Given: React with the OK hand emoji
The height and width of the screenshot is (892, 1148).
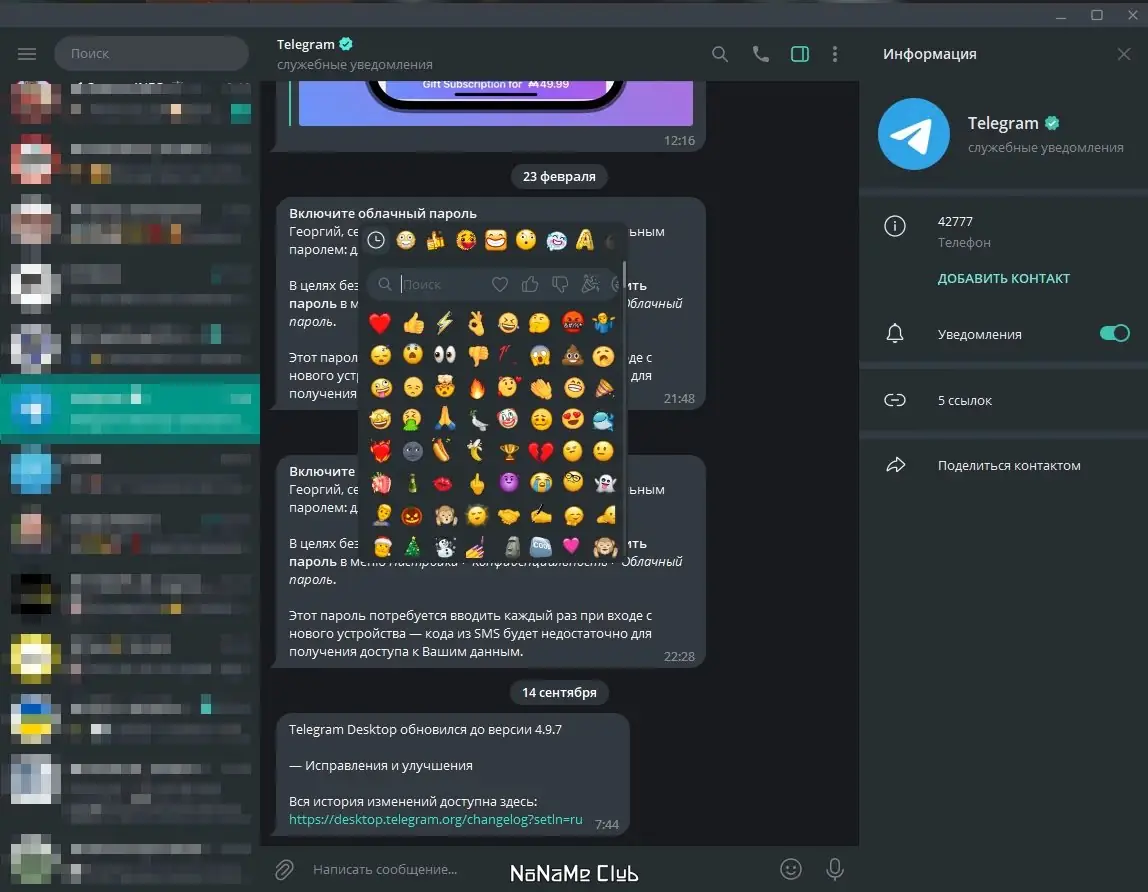Looking at the screenshot, I should point(477,323).
